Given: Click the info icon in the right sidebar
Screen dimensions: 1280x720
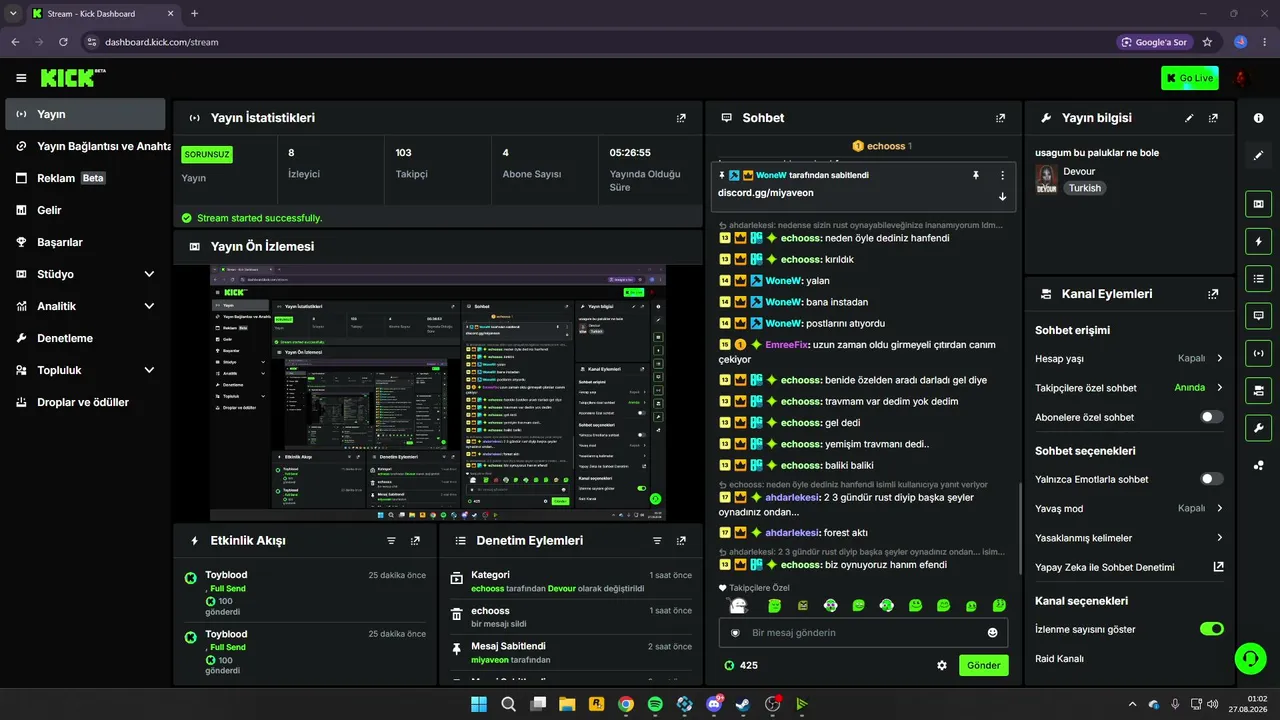Looking at the screenshot, I should coord(1258,118).
